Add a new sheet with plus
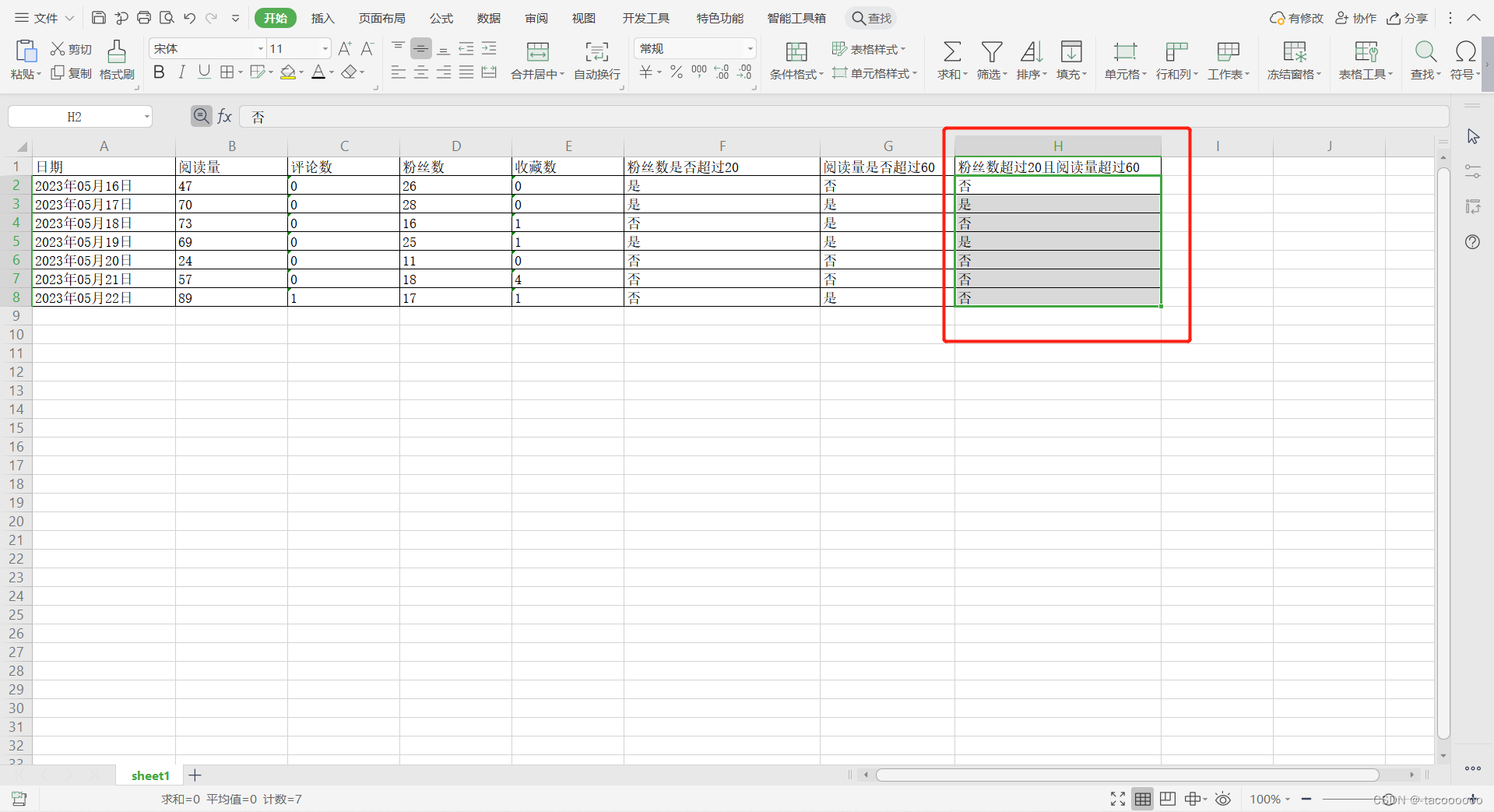 tap(195, 775)
